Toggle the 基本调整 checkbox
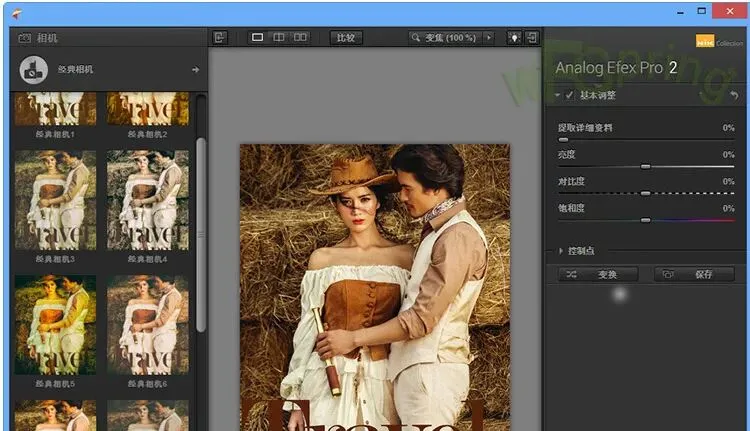The height and width of the screenshot is (431, 750). (x=569, y=95)
